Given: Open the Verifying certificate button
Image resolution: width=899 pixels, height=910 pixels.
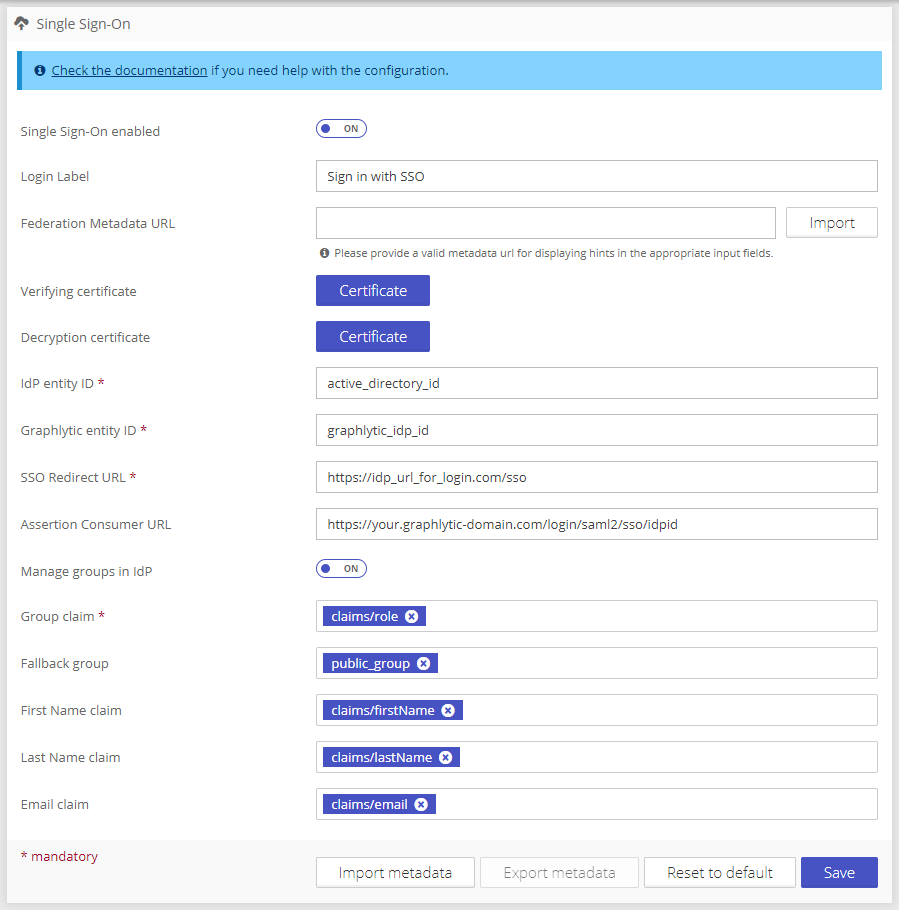Looking at the screenshot, I should pyautogui.click(x=372, y=291).
